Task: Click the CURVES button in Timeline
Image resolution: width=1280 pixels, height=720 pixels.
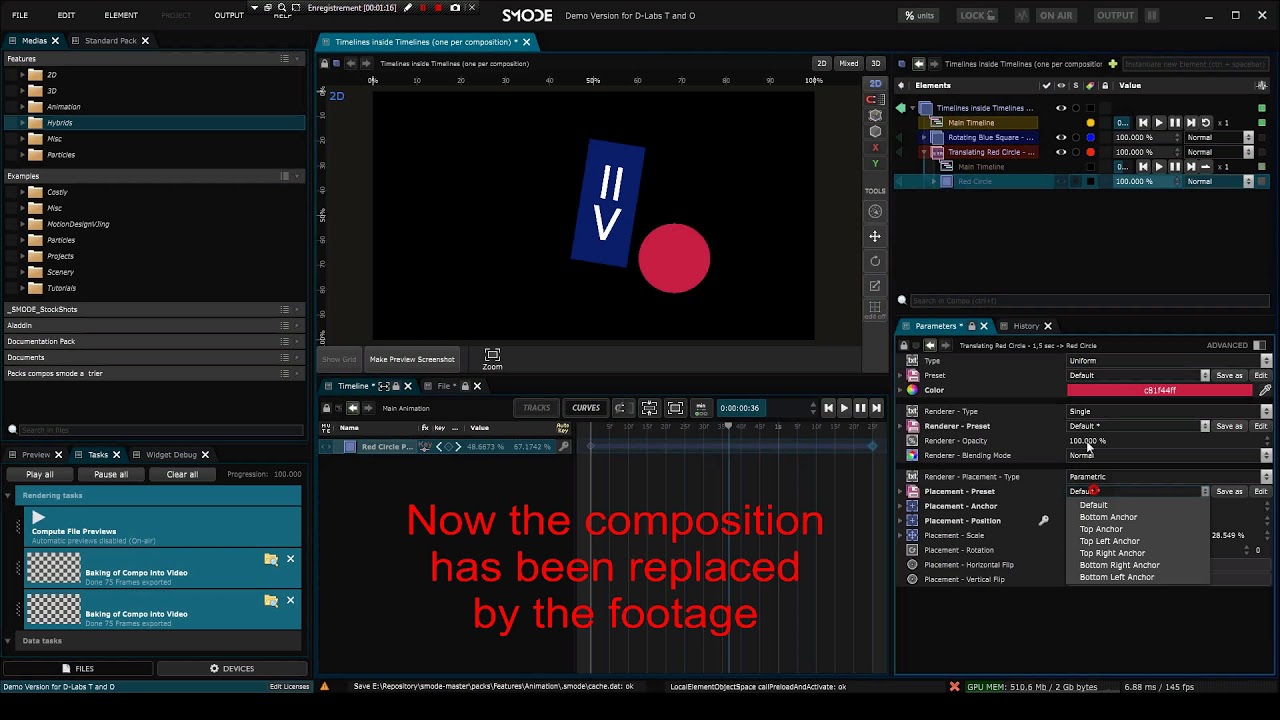Action: [586, 408]
